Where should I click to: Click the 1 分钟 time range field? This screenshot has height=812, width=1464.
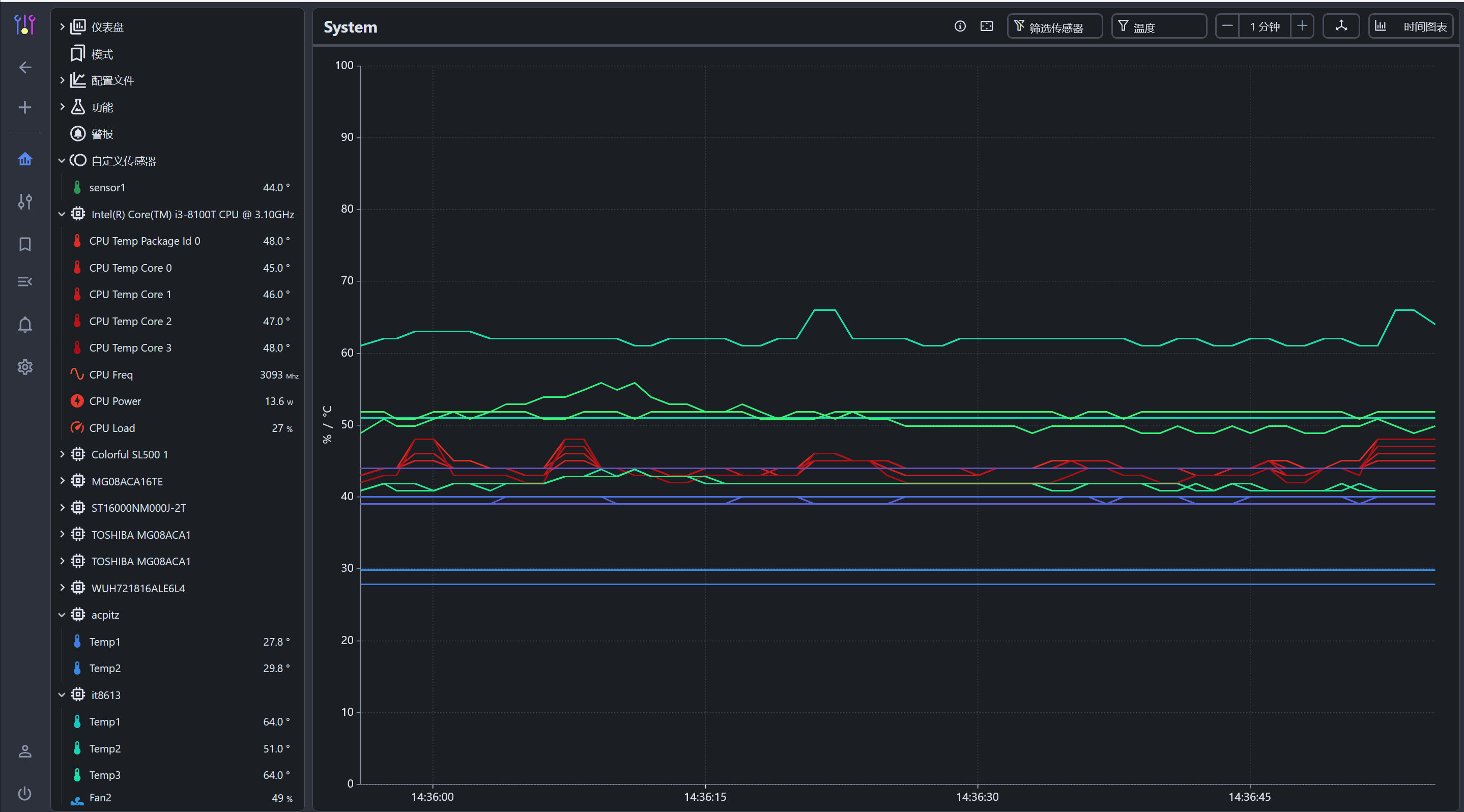1265,26
